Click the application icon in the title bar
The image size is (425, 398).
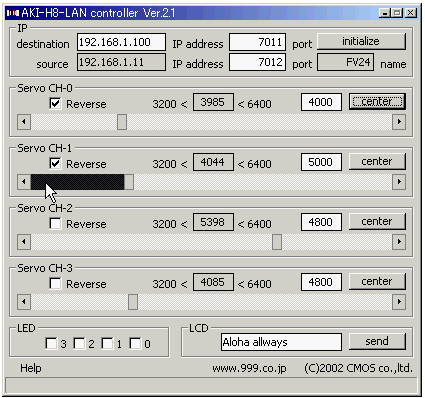pyautogui.click(x=13, y=13)
